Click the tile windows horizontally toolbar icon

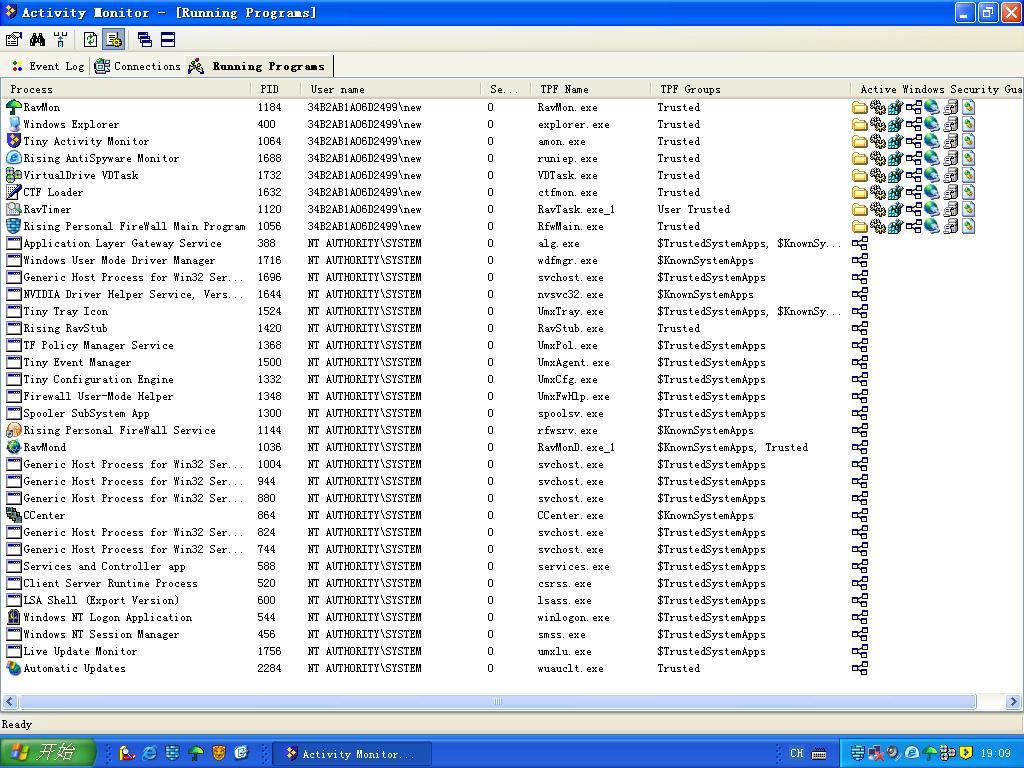coord(168,39)
